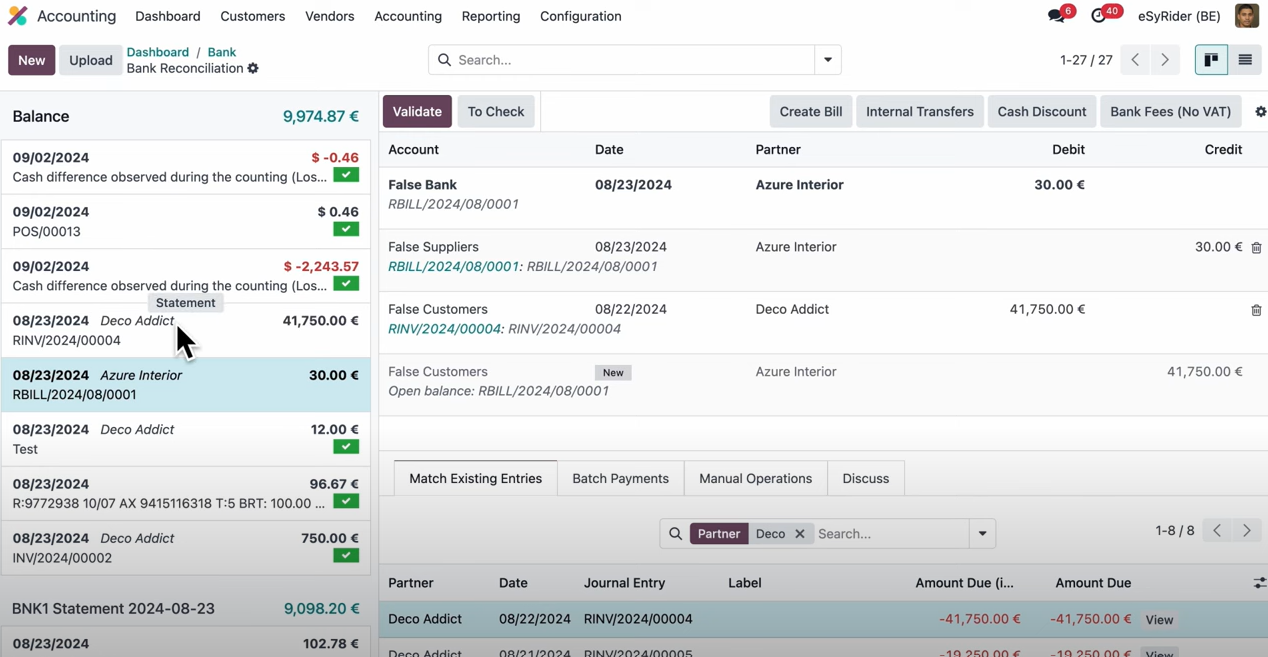
Task: Expand the matched entries search options
Action: (x=982, y=533)
